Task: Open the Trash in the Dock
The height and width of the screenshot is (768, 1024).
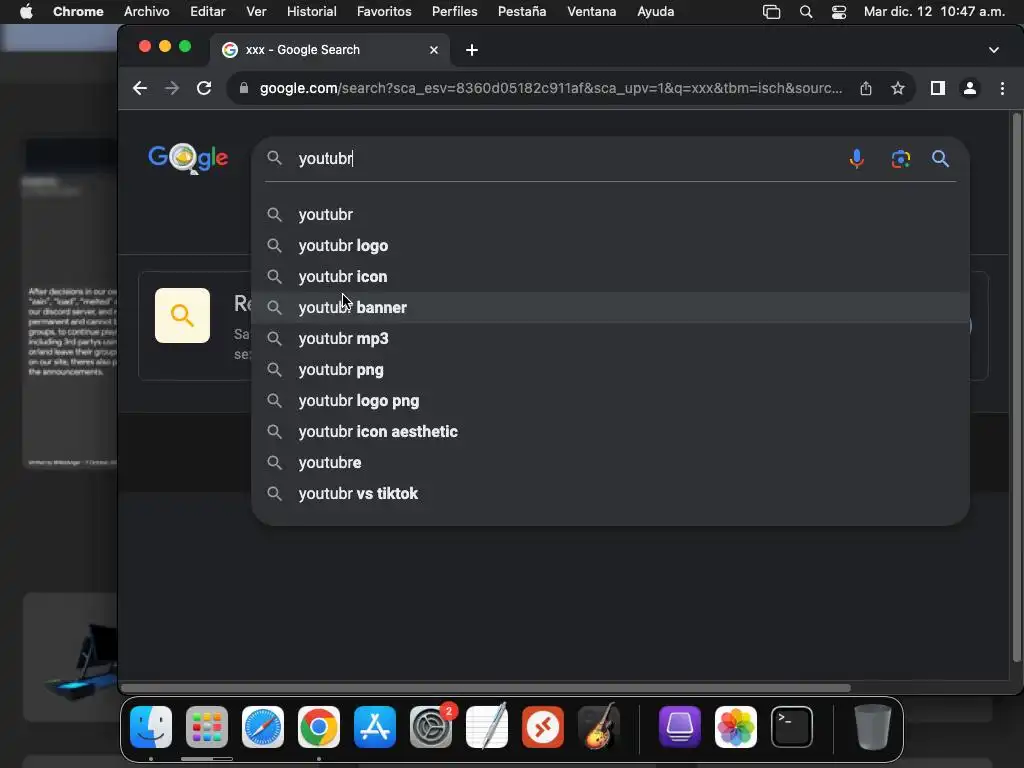Action: pyautogui.click(x=873, y=727)
